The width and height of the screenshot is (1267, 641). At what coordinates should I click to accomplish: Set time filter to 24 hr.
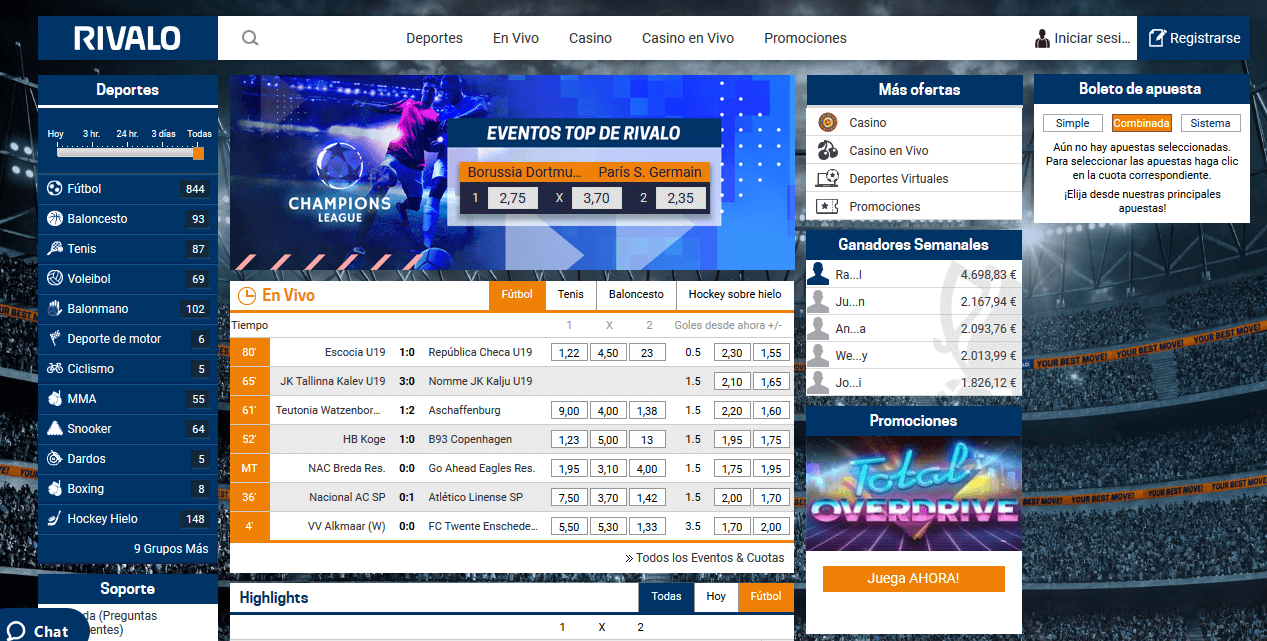(127, 134)
